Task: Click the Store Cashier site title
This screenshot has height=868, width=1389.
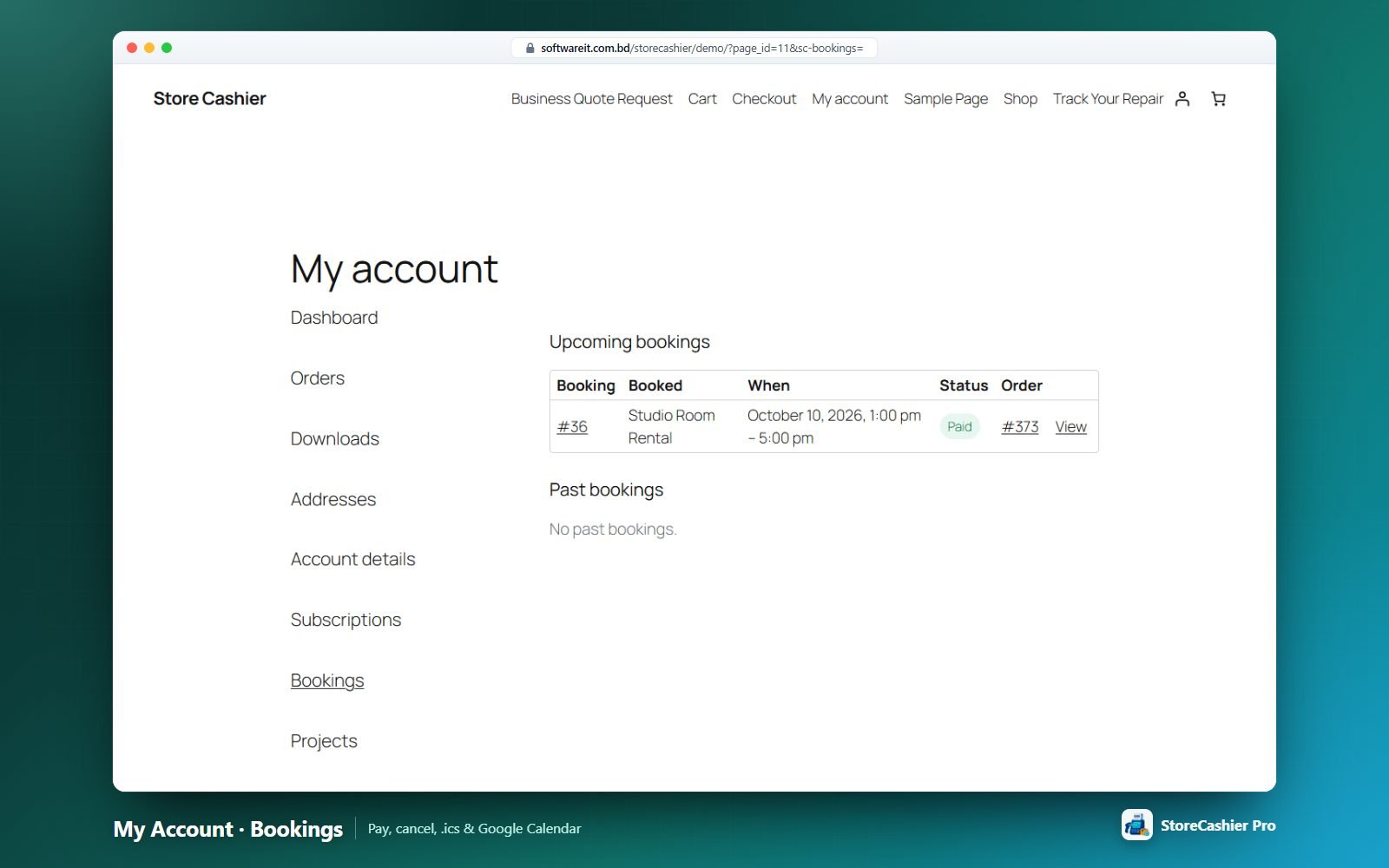Action: coord(210,99)
